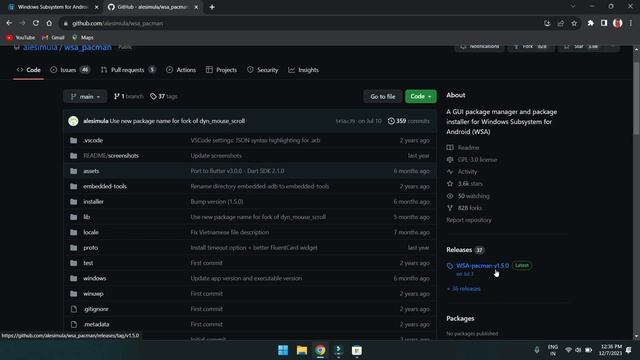Open the browser extensions puzzle icon
This screenshot has width=640, height=360.
591,23
